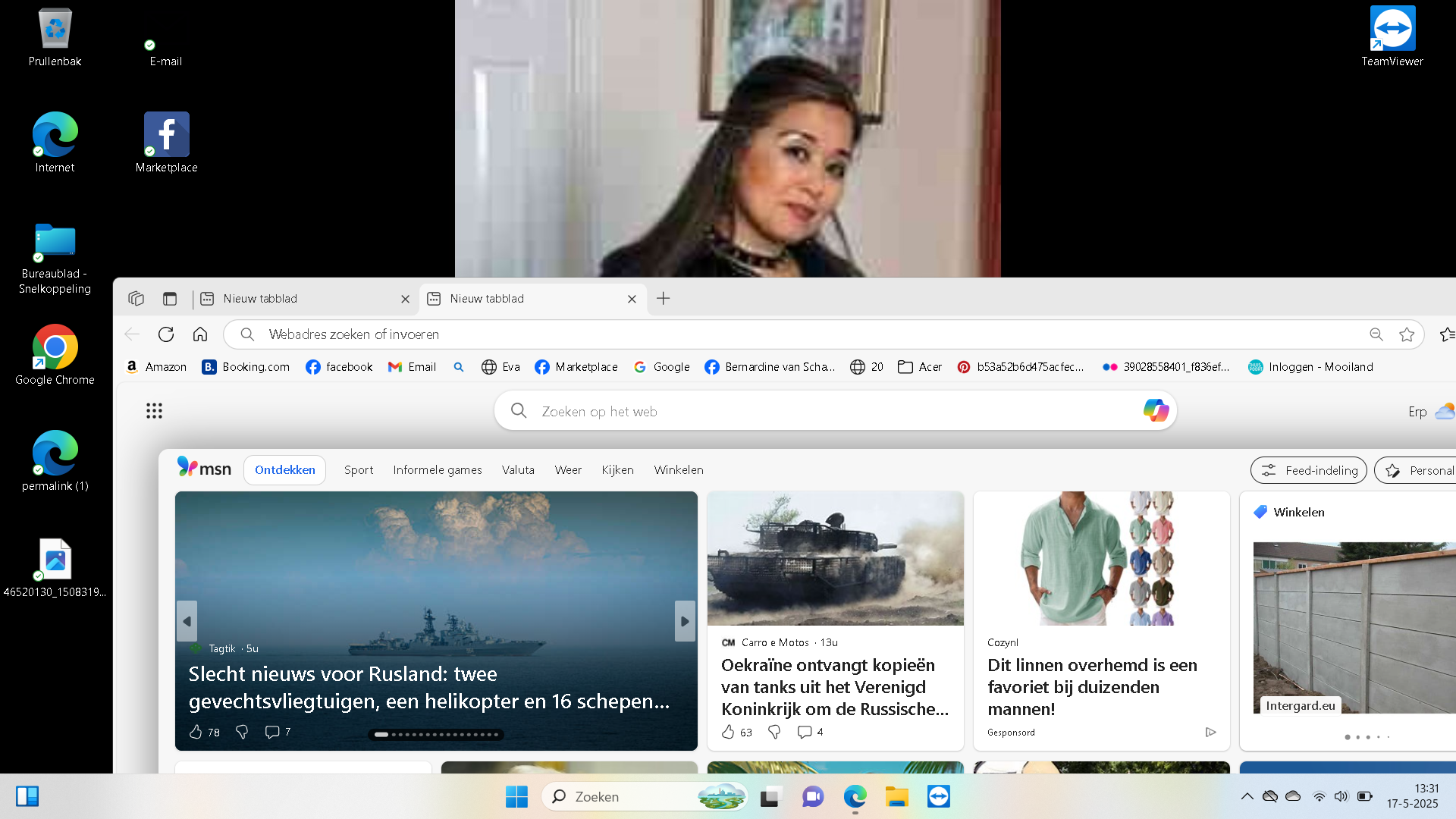Open the Acer bookmarks folder
Image resolution: width=1456 pixels, height=819 pixels.
(x=920, y=367)
